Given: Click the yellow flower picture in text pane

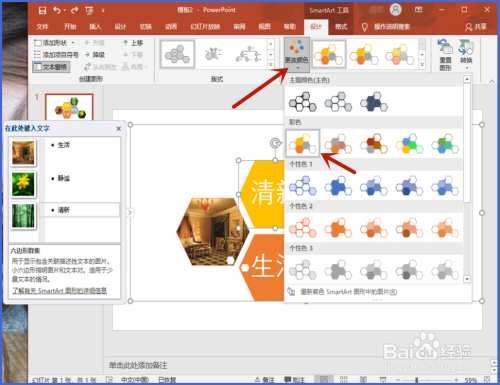Looking at the screenshot, I should point(23,184).
